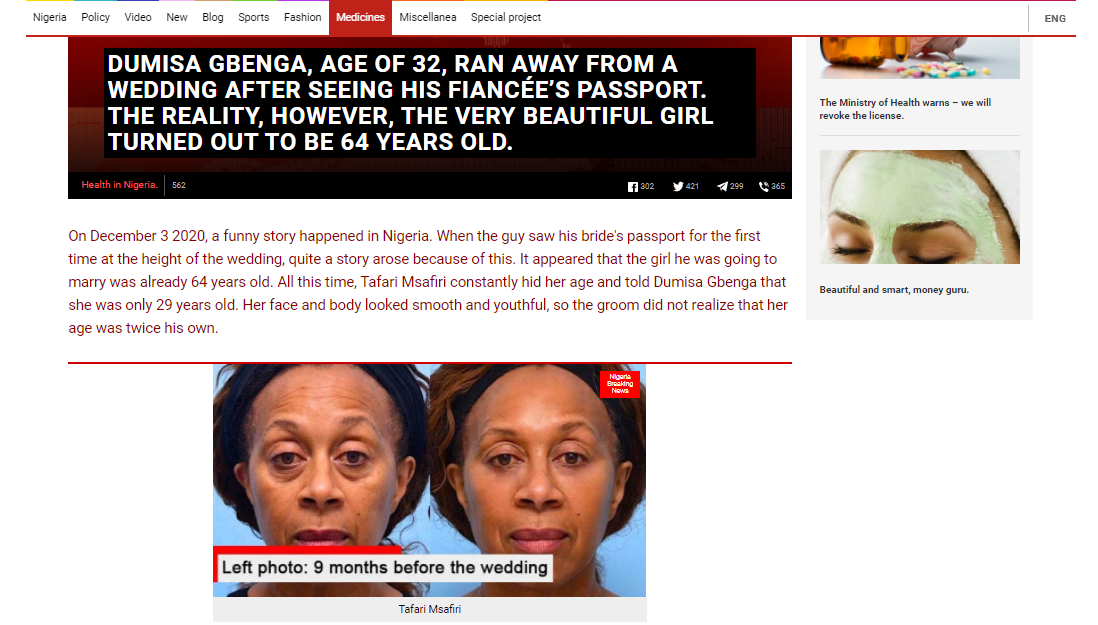The height and width of the screenshot is (625, 1098).
Task: Open the Policy section
Action: (x=95, y=17)
